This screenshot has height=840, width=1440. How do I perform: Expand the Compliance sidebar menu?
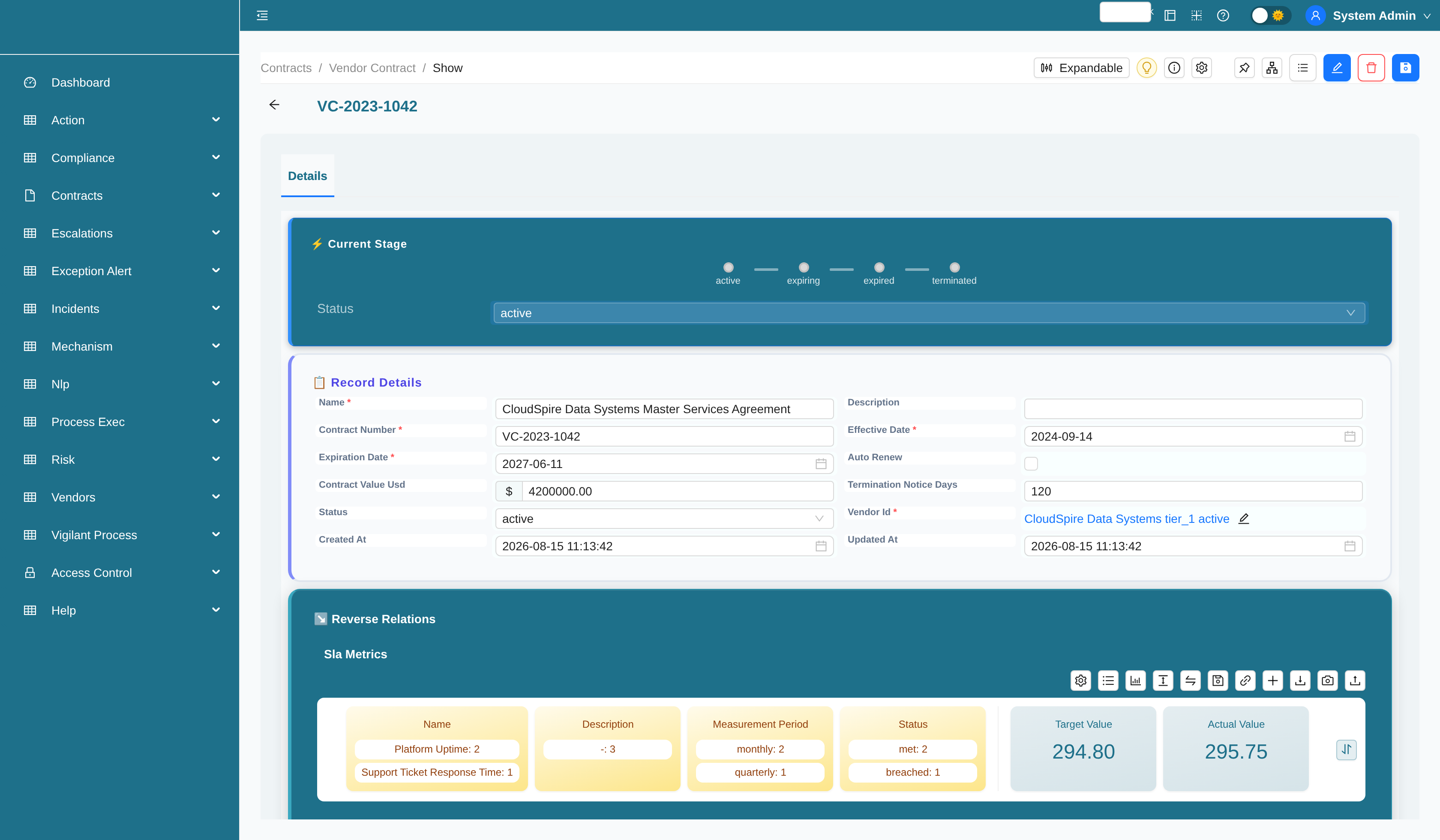[x=120, y=158]
